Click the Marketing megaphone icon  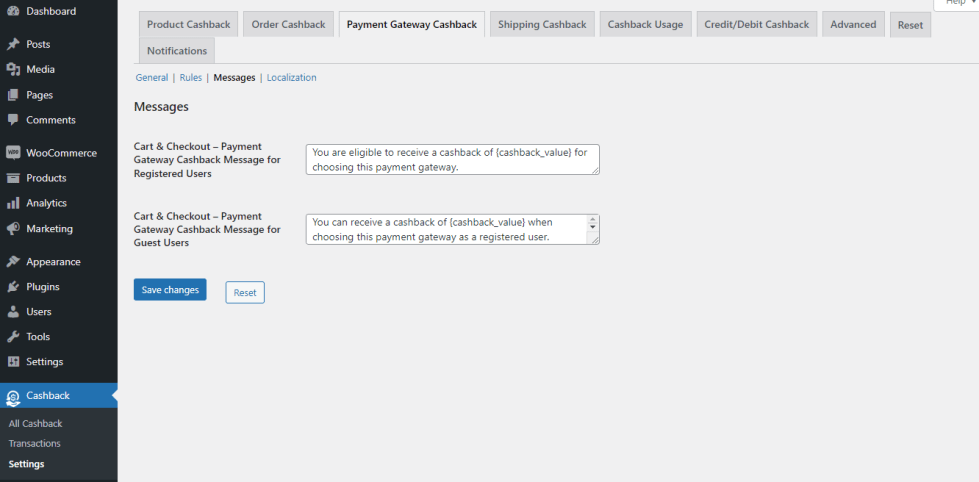coord(13,228)
